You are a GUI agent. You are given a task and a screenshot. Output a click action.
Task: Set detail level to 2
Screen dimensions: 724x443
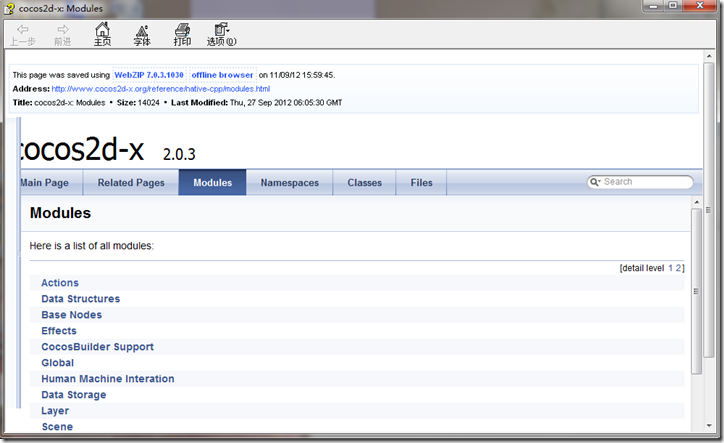coord(680,268)
